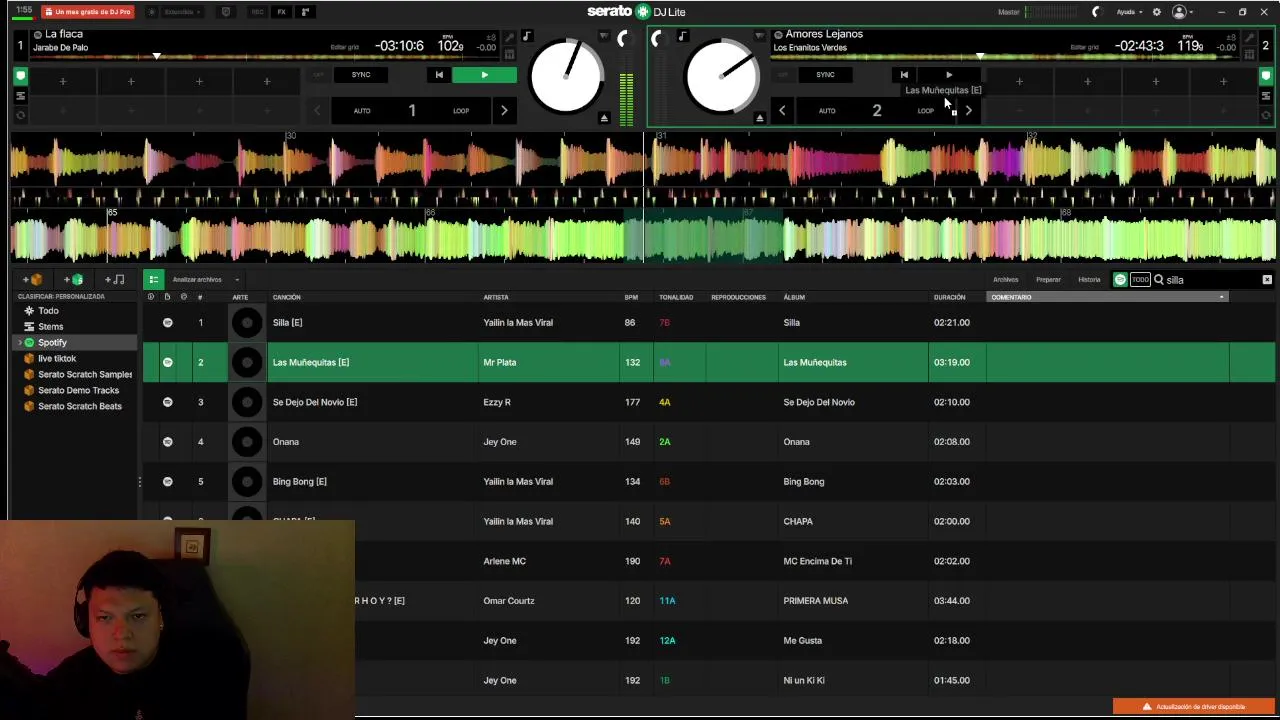
Task: Open the Ayuda help dropdown
Action: [1129, 12]
